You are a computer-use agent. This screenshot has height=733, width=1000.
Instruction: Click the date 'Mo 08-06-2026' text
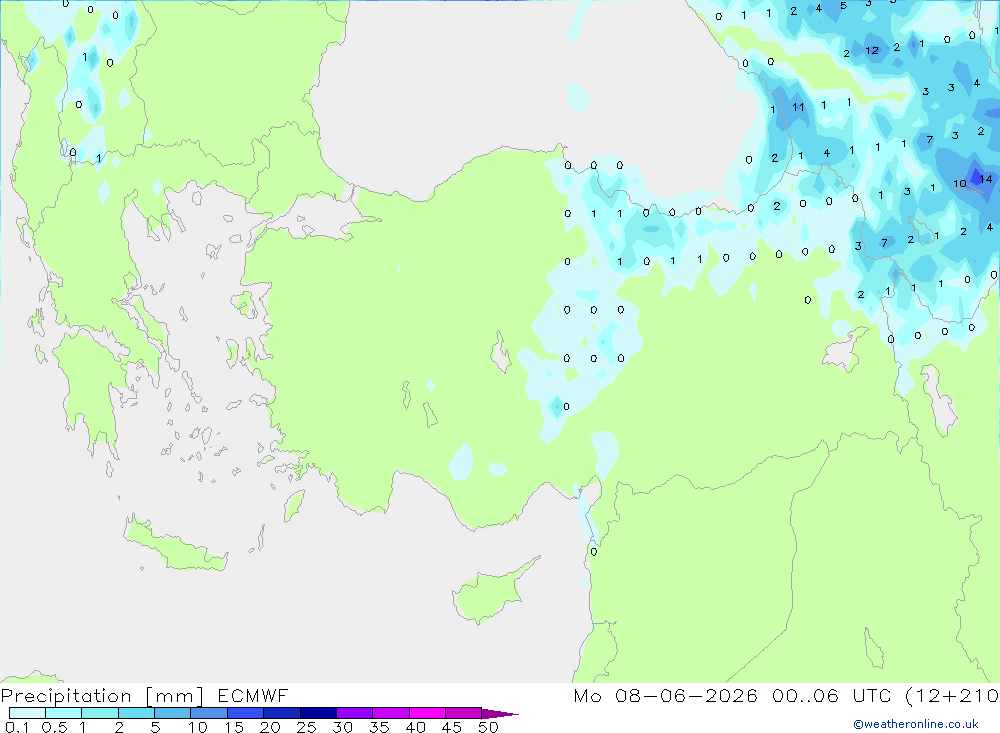tap(665, 696)
